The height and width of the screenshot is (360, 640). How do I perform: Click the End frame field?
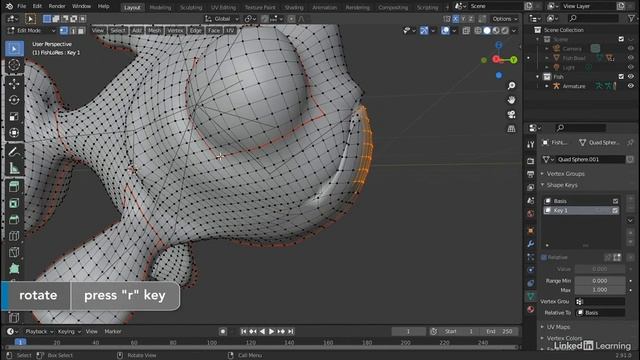coord(499,332)
